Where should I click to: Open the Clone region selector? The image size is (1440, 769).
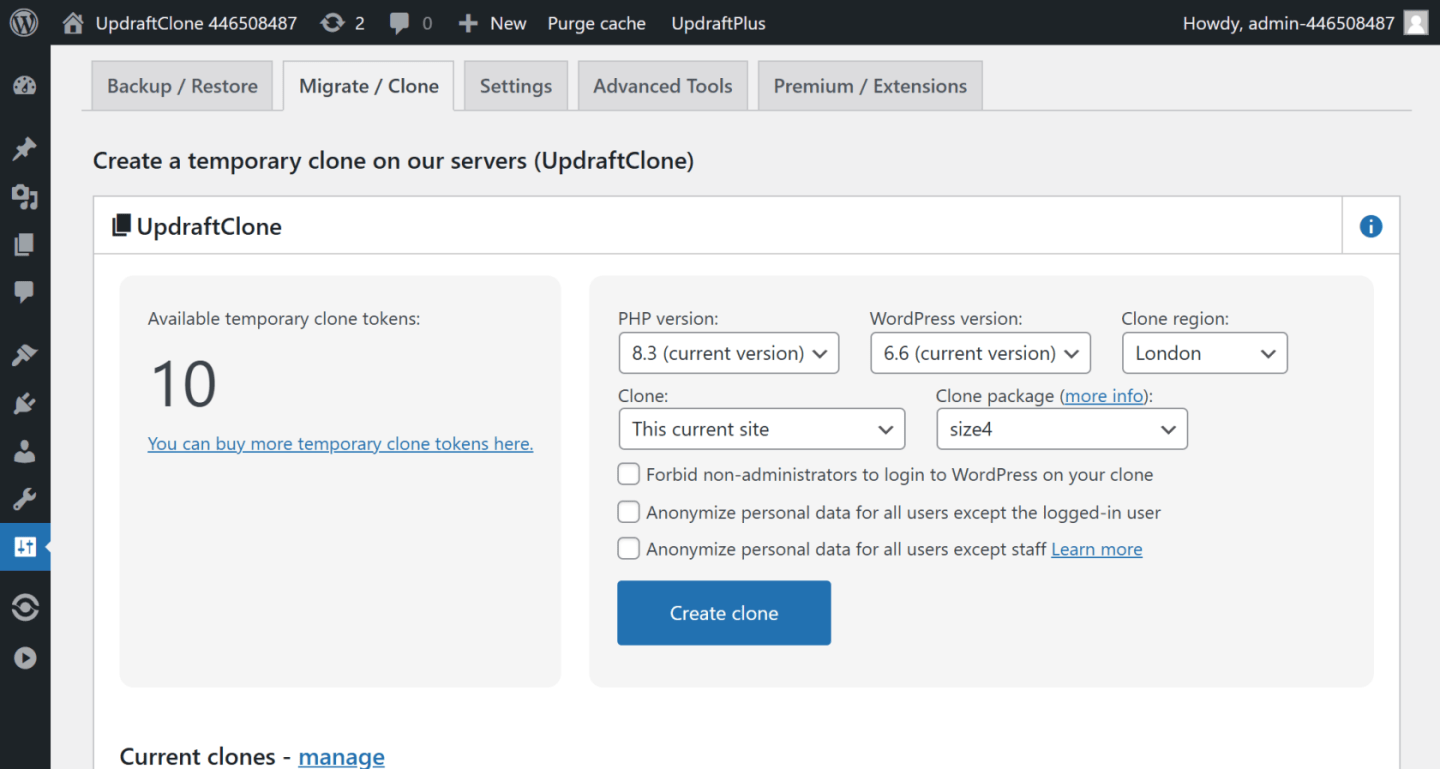(1204, 352)
